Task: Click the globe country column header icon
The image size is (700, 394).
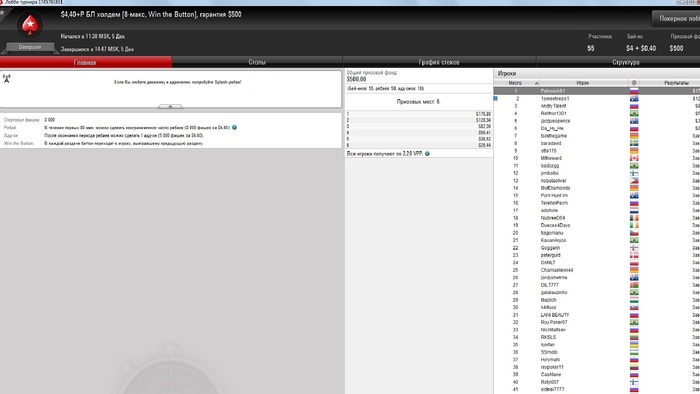Action: pos(633,83)
